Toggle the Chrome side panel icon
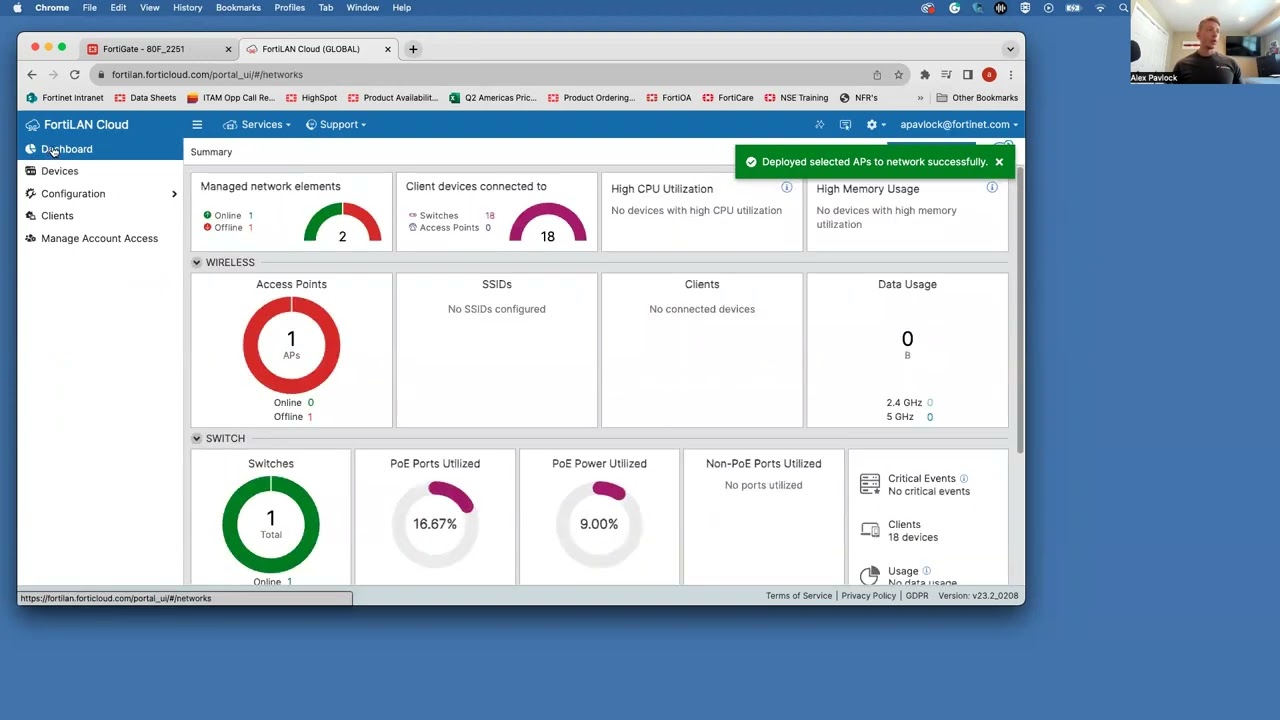 click(x=967, y=75)
